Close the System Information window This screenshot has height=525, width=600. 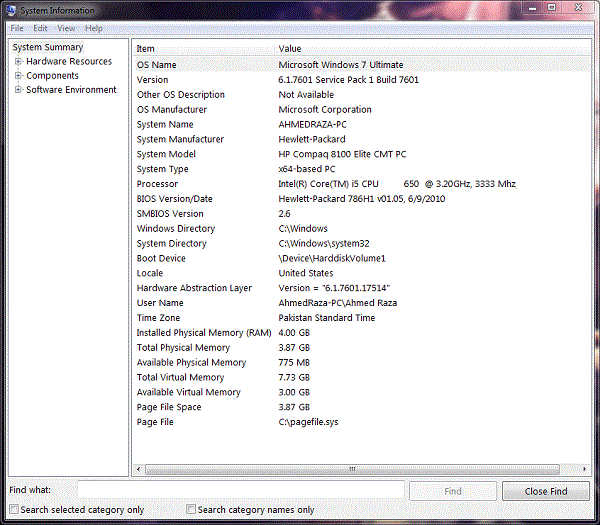[578, 8]
